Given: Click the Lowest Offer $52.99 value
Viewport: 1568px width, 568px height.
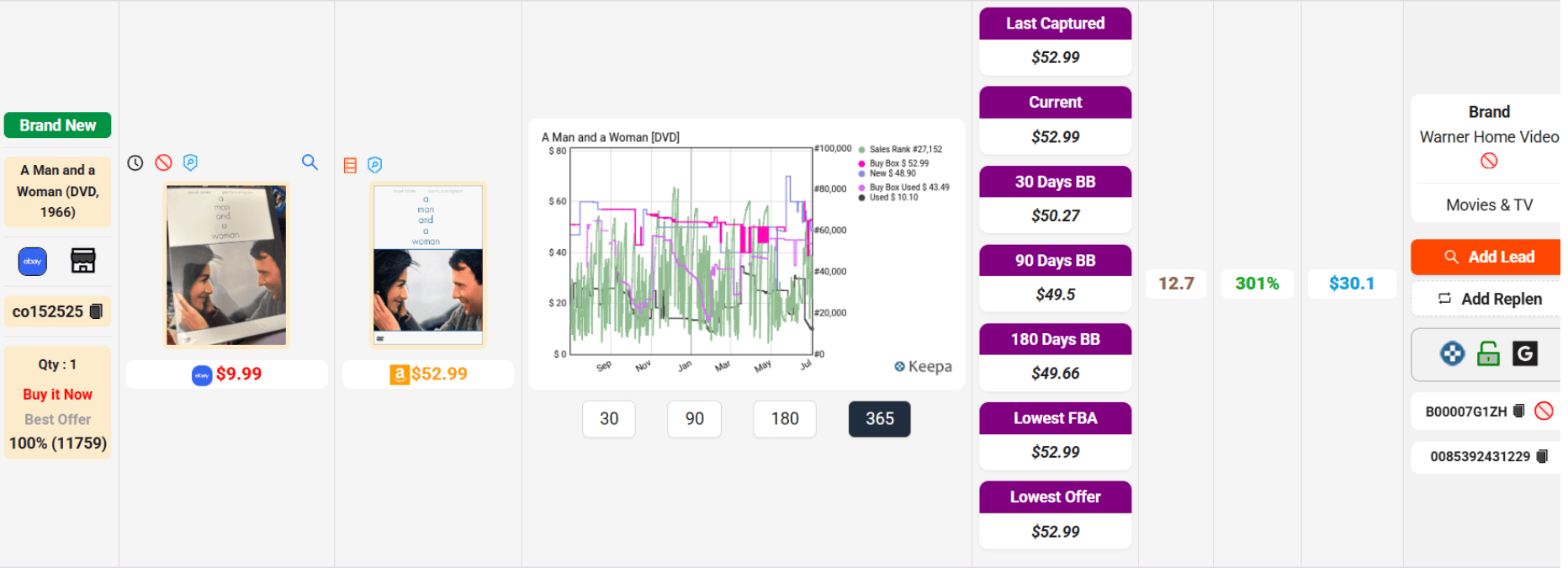Looking at the screenshot, I should pos(1056,532).
